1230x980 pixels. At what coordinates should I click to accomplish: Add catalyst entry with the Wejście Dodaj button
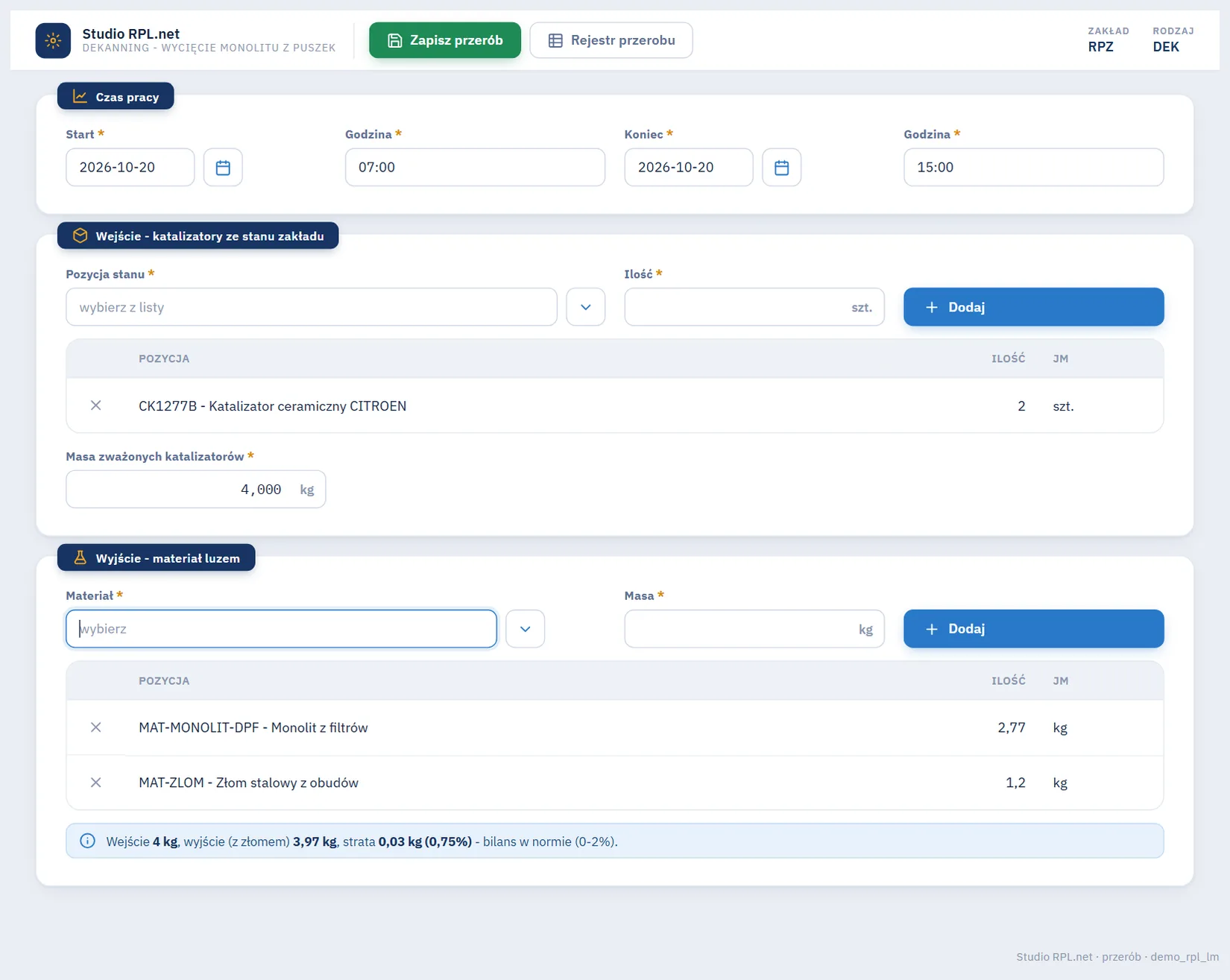point(1033,307)
